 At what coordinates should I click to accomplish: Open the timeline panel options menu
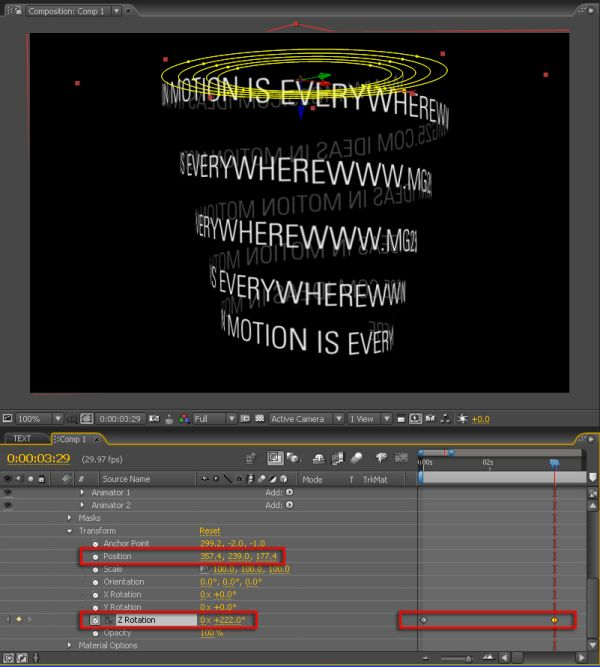(x=591, y=439)
